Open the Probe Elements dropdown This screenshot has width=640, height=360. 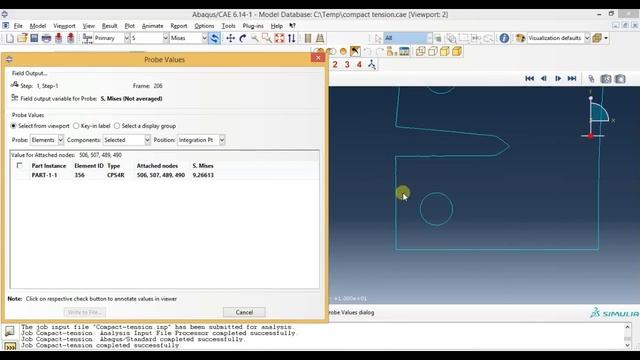point(47,140)
